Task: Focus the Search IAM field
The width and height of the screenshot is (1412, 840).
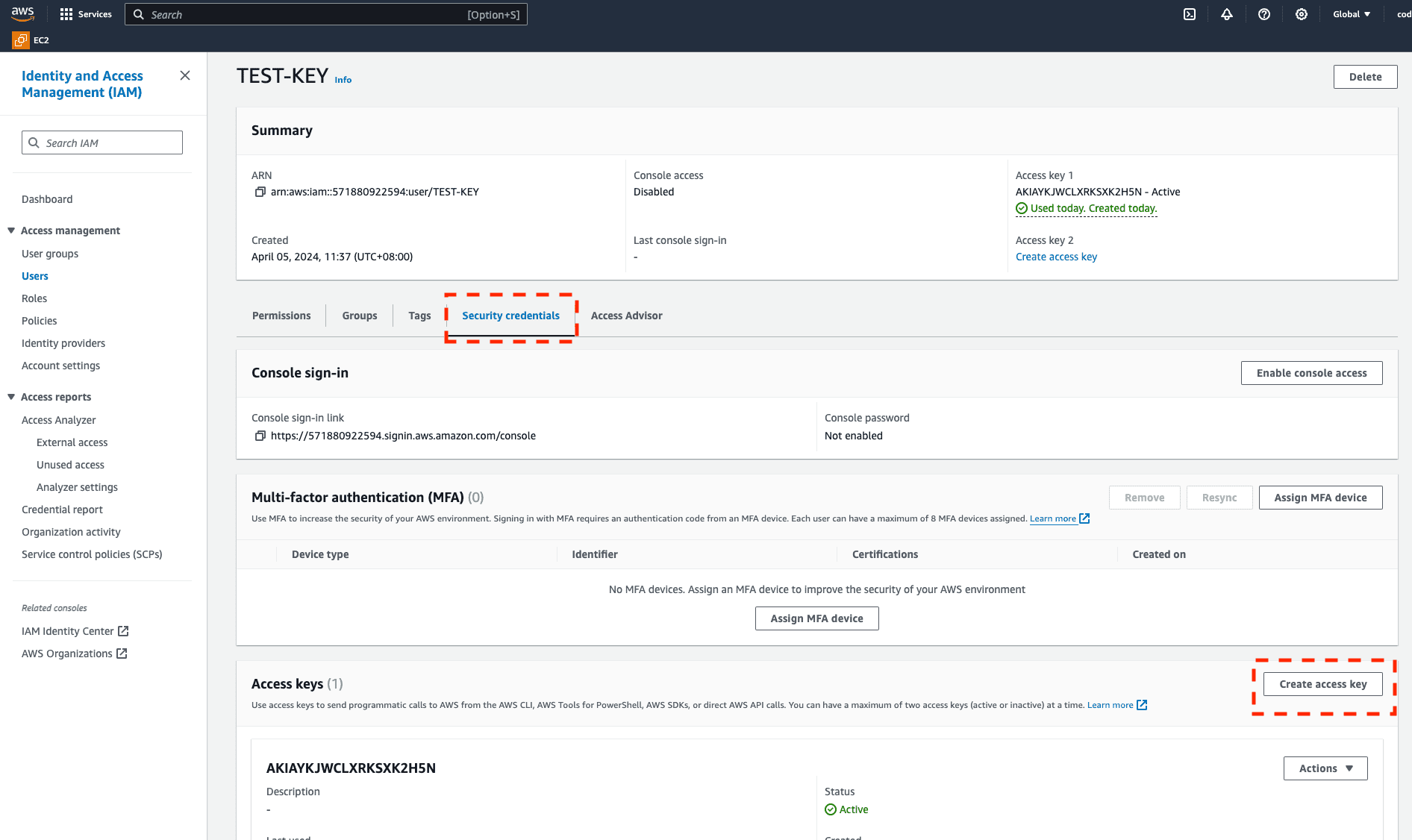Action: 102,142
